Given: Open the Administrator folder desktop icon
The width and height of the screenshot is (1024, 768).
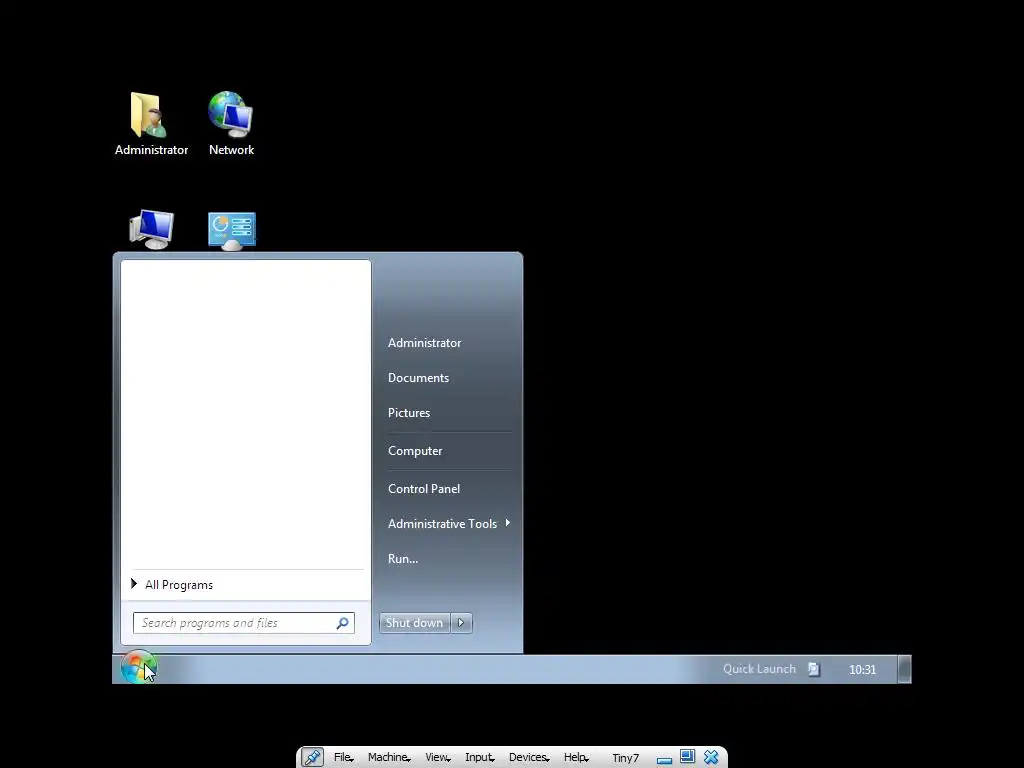Looking at the screenshot, I should point(151,123).
